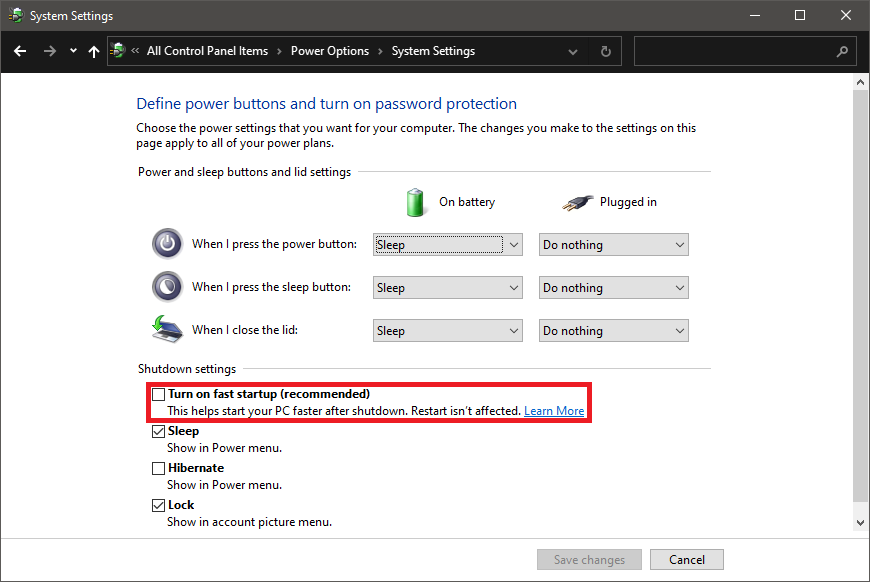Navigate to Power Options breadcrumb
Viewport: 870px width, 582px height.
[x=329, y=51]
